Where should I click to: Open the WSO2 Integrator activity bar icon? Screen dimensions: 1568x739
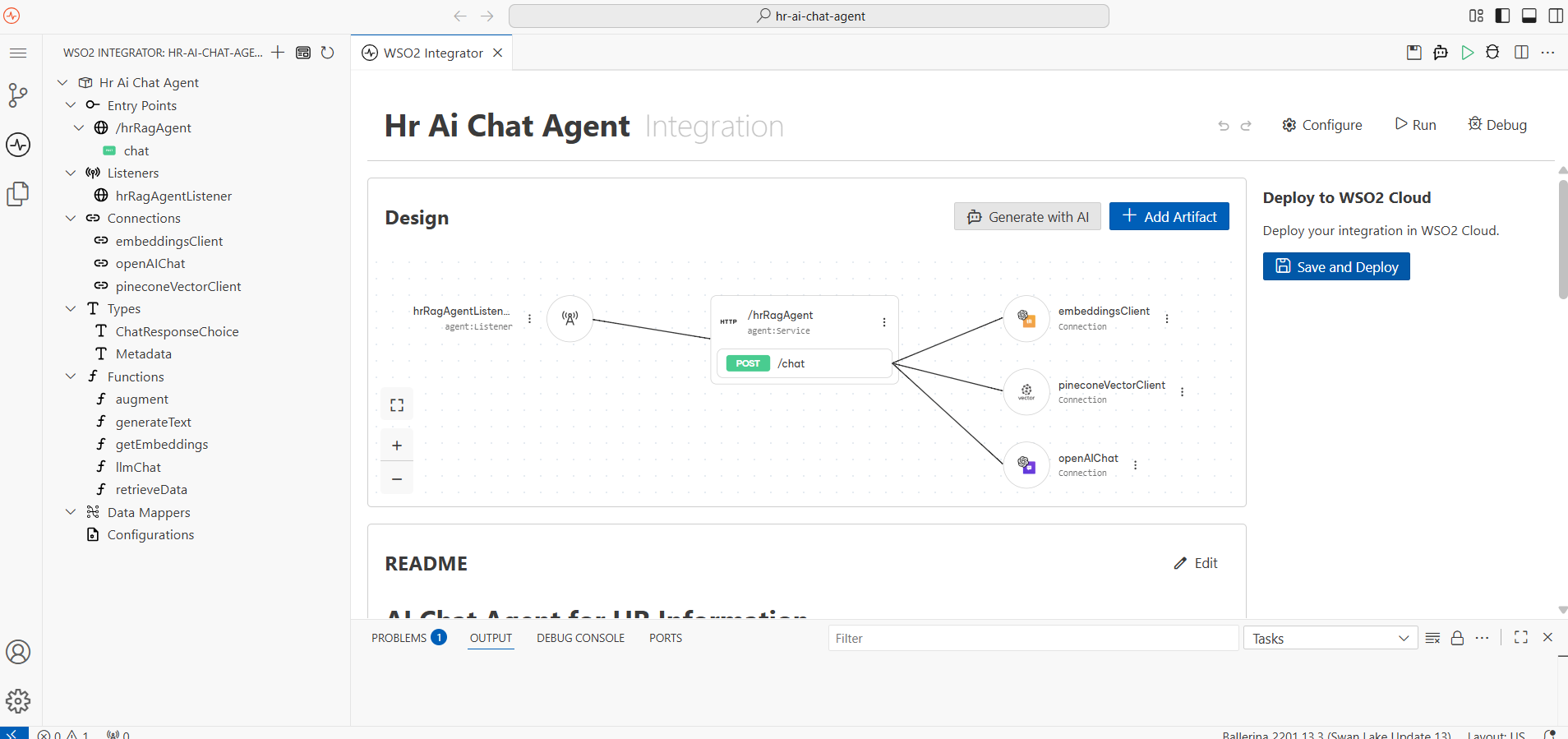click(x=18, y=145)
